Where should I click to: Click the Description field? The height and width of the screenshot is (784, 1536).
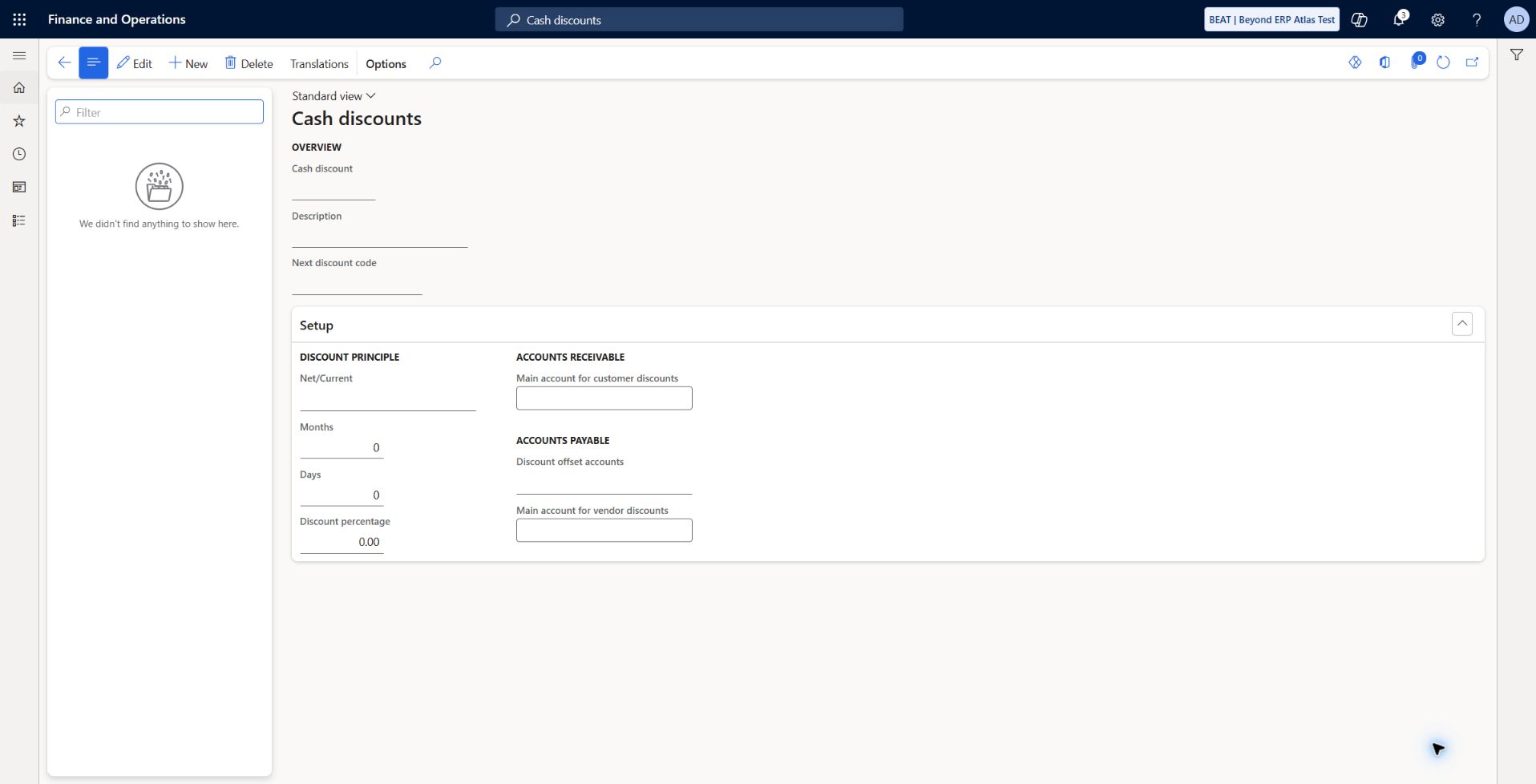(x=380, y=236)
